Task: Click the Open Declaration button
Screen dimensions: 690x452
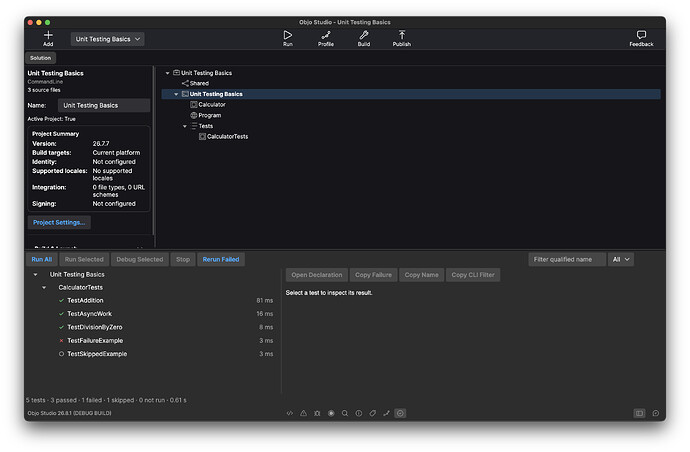Action: [316, 275]
